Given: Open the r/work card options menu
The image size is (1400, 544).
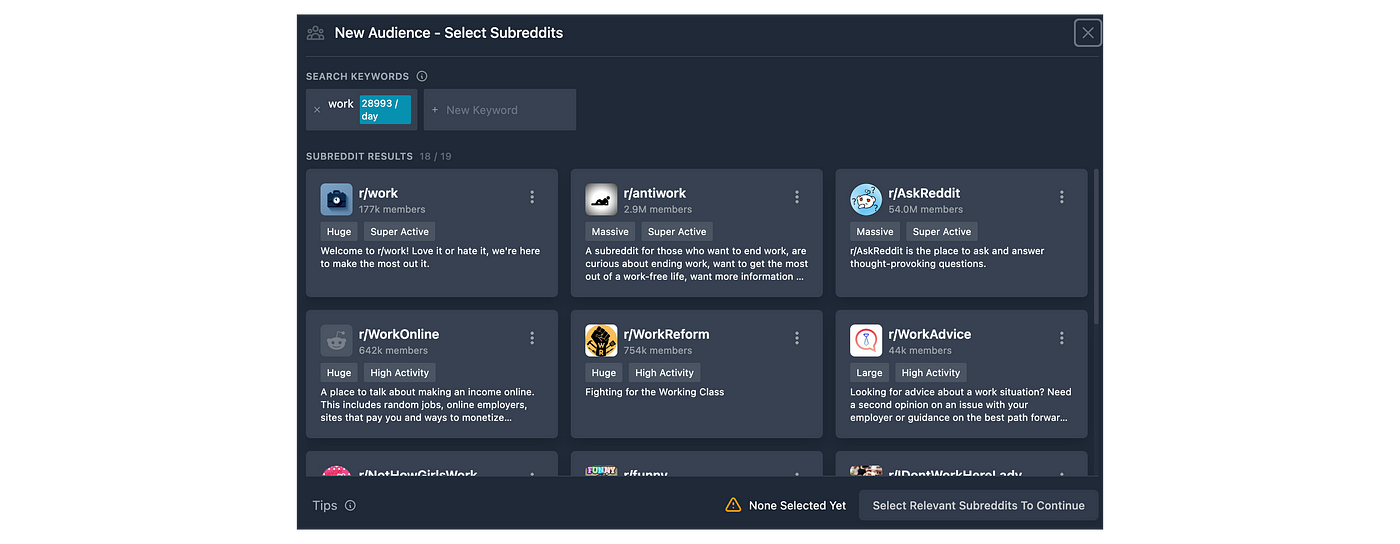Looking at the screenshot, I should (532, 197).
